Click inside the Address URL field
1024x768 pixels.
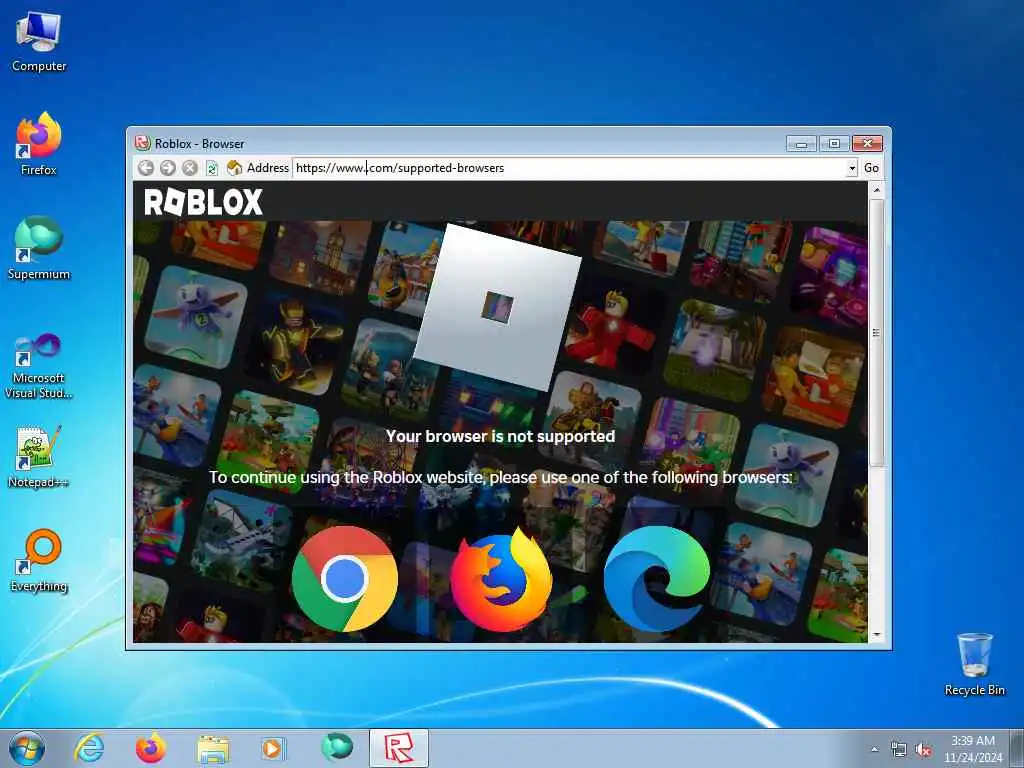click(x=569, y=168)
